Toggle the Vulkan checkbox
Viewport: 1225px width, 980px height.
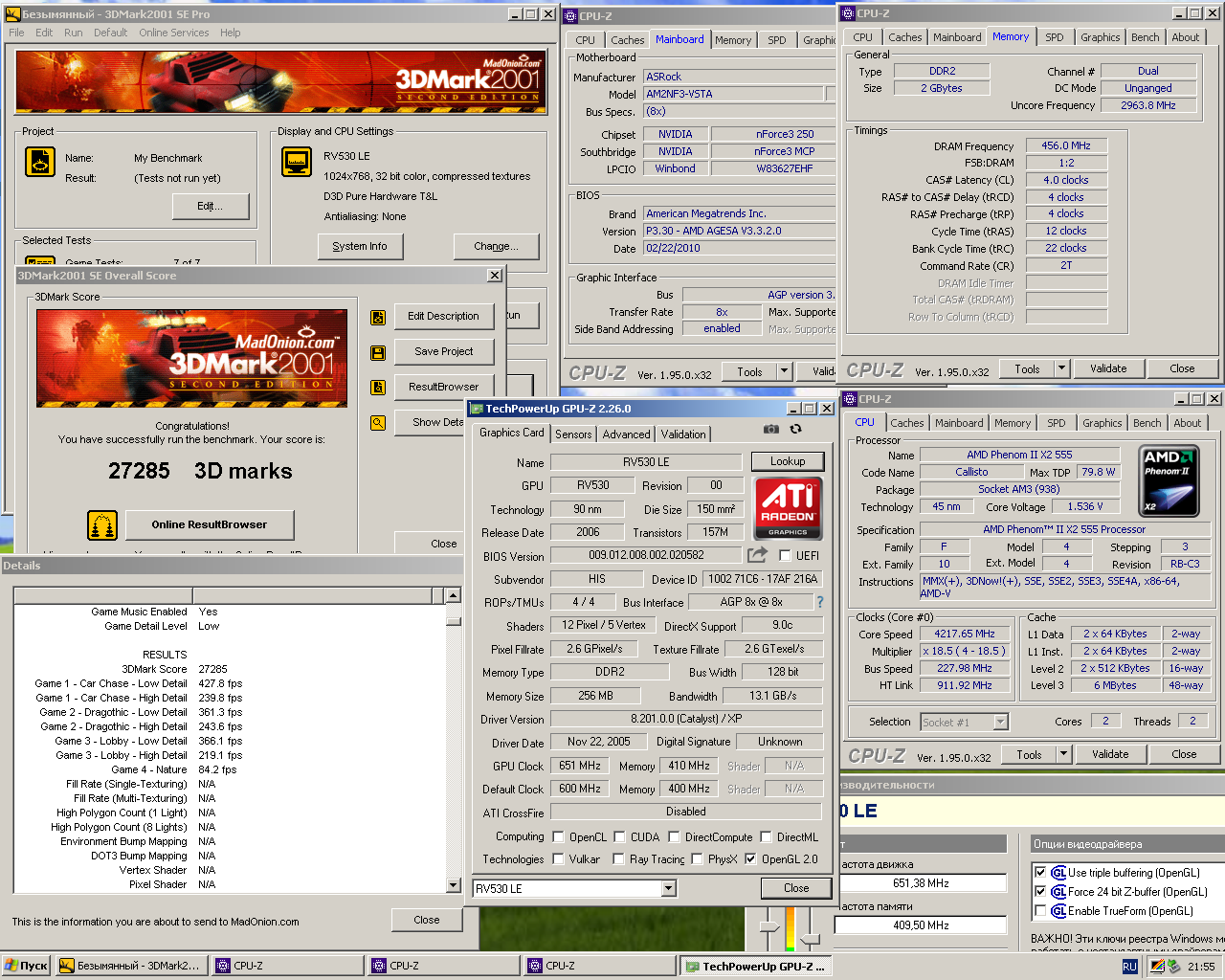click(558, 859)
